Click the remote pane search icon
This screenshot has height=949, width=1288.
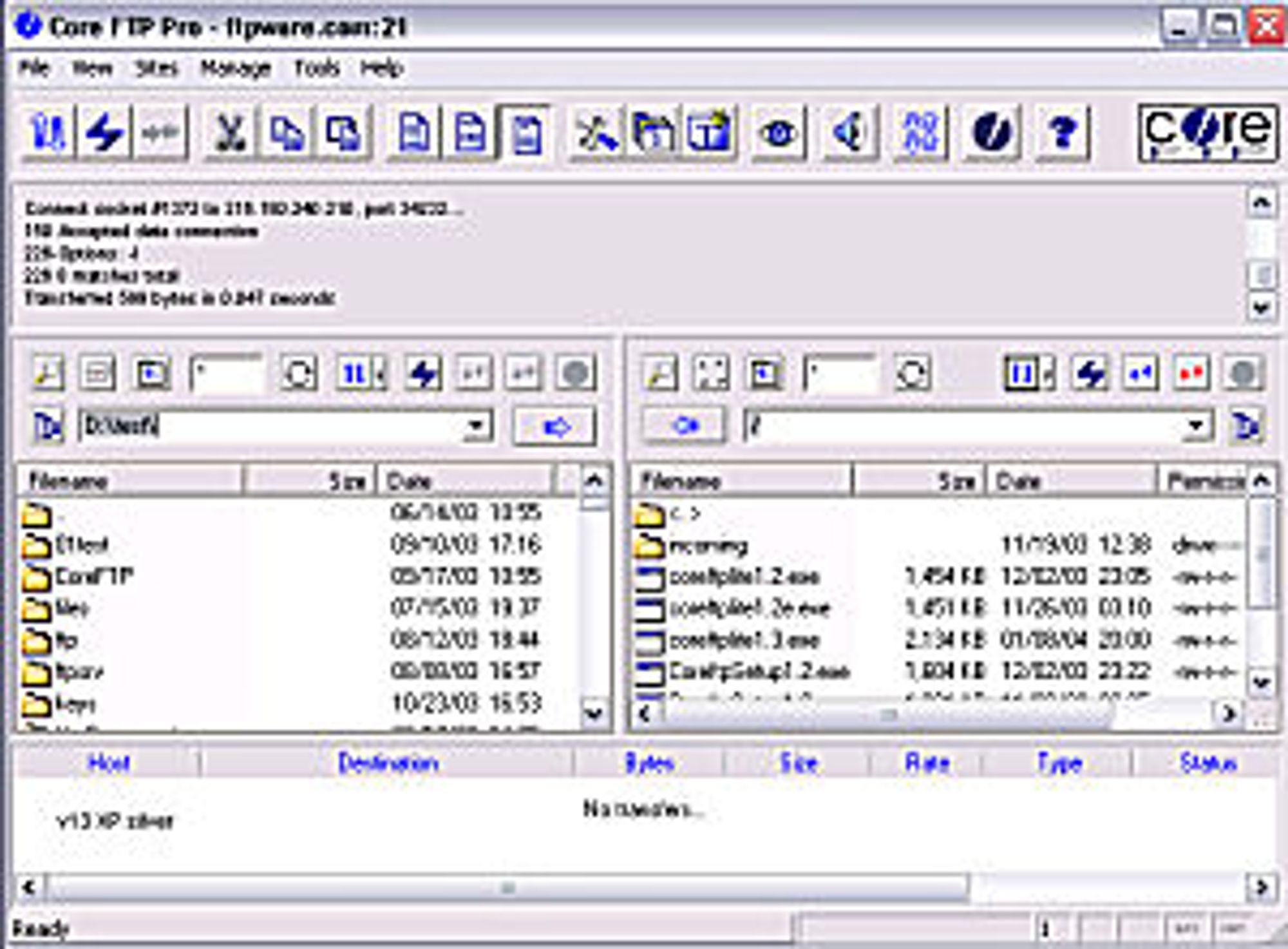(661, 373)
